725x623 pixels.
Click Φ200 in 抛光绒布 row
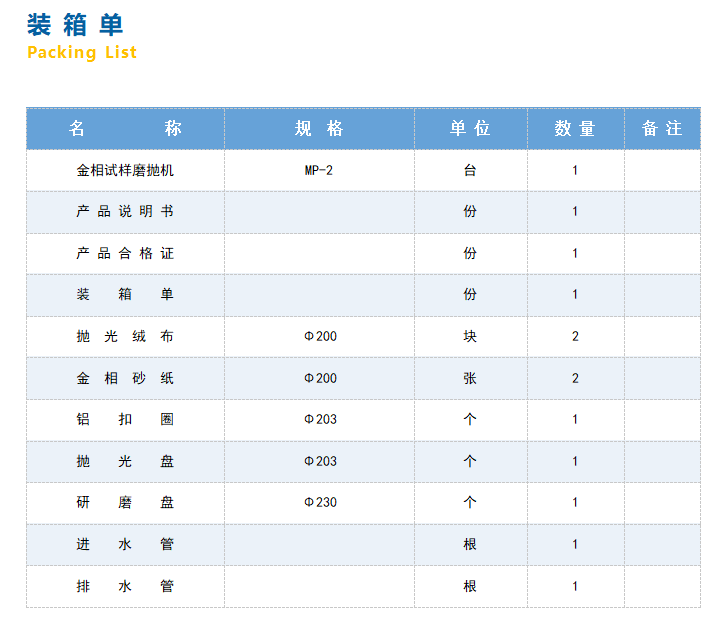click(x=319, y=336)
